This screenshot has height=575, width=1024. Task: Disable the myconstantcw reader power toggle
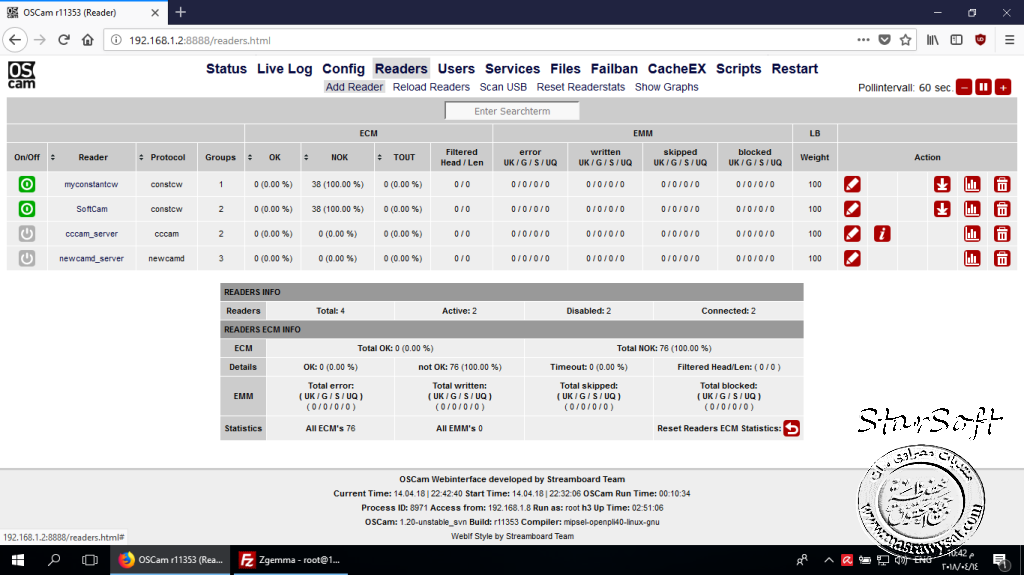(27, 184)
